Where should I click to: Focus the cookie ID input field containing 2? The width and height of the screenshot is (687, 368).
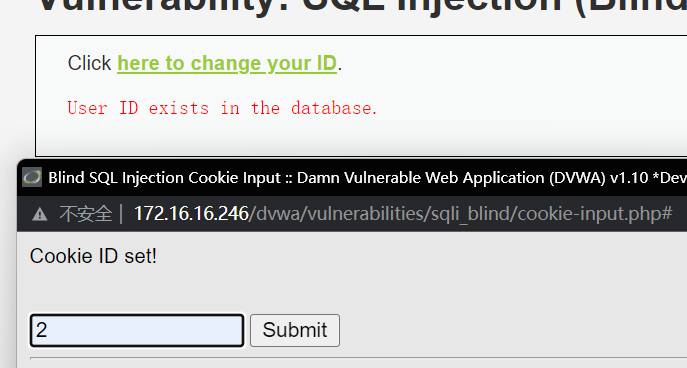click(x=137, y=330)
